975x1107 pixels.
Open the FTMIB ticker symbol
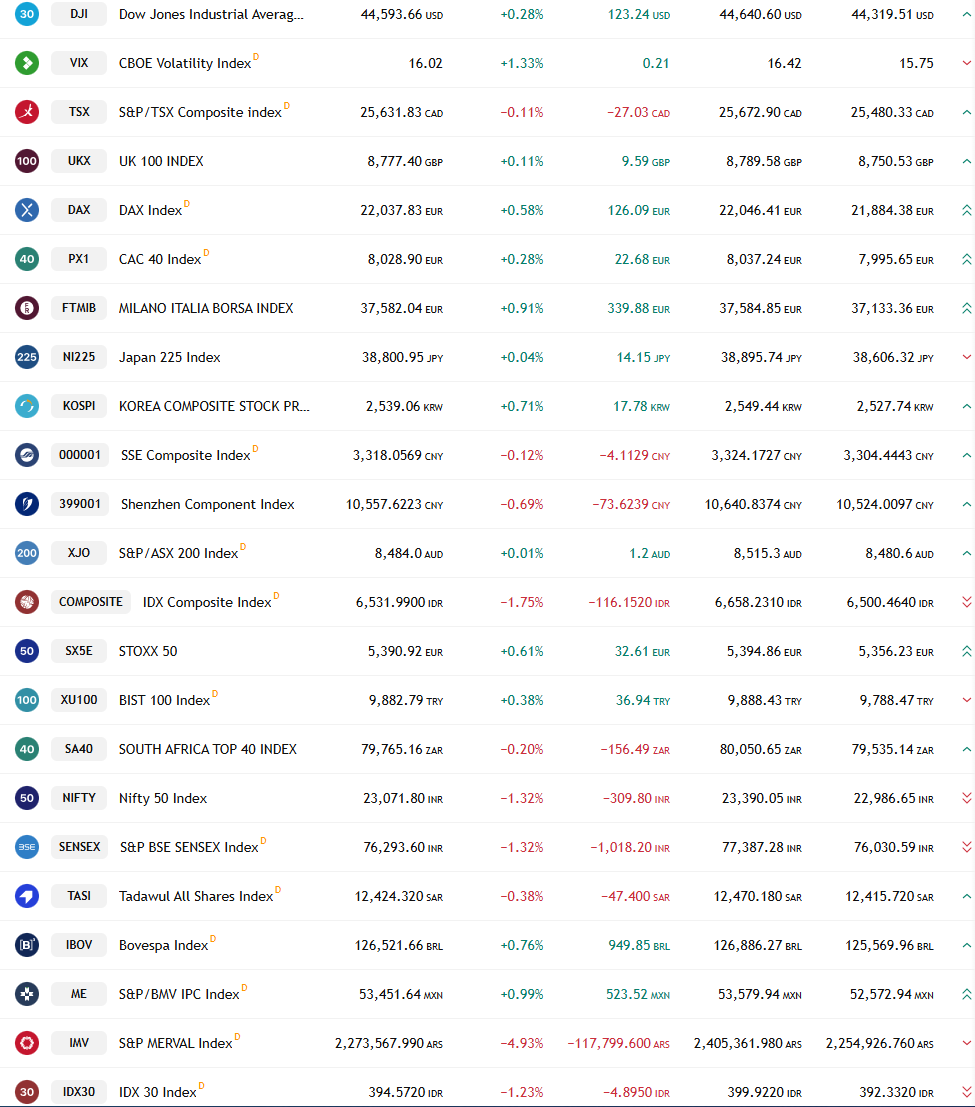tap(79, 308)
